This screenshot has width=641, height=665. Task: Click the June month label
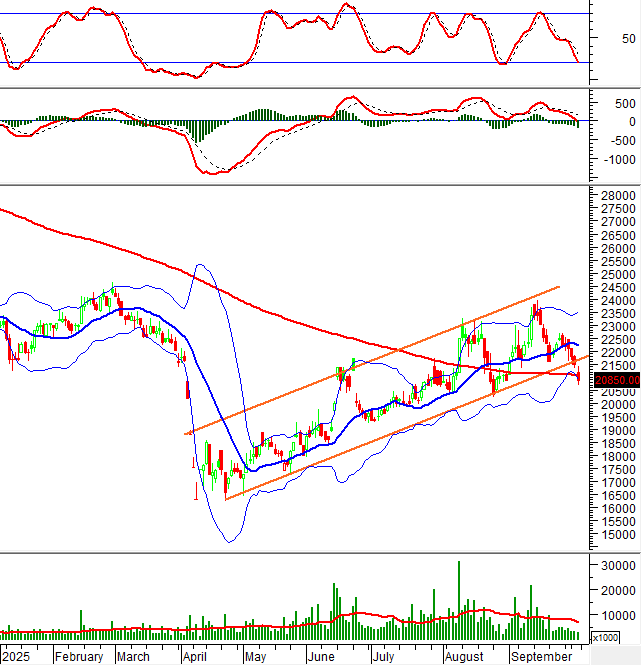tap(320, 657)
